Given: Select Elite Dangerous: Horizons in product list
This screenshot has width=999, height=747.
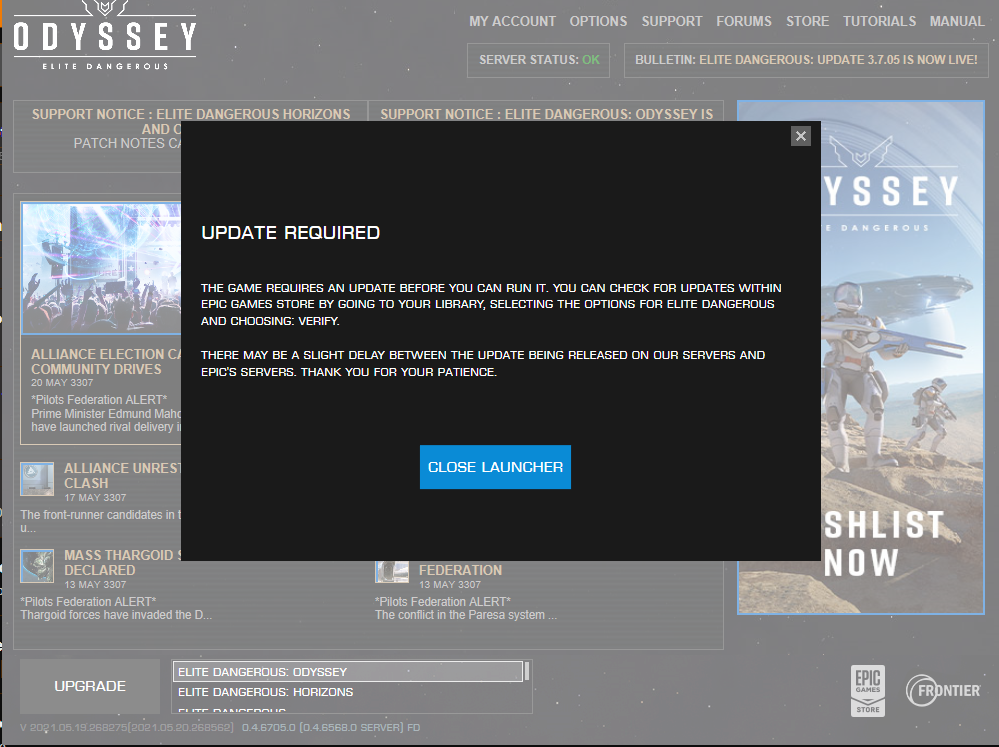Looking at the screenshot, I should tap(348, 692).
